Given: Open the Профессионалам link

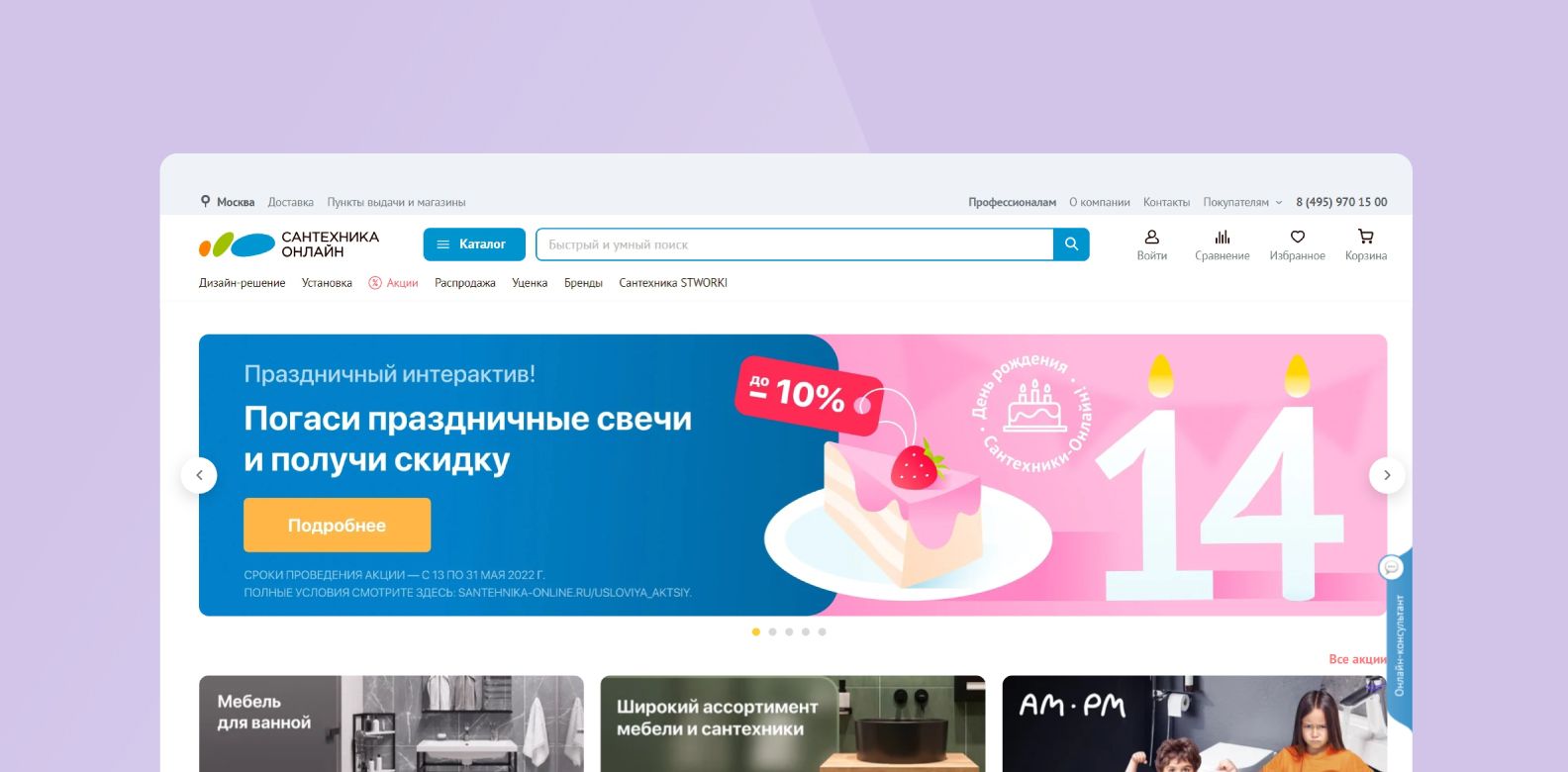Looking at the screenshot, I should click(x=1012, y=202).
